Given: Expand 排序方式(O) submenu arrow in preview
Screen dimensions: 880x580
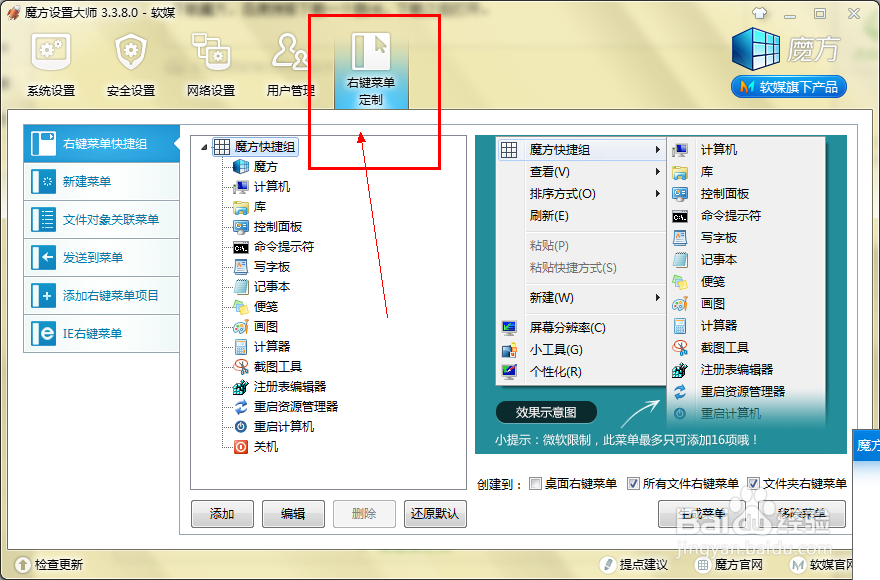Looking at the screenshot, I should click(657, 194).
